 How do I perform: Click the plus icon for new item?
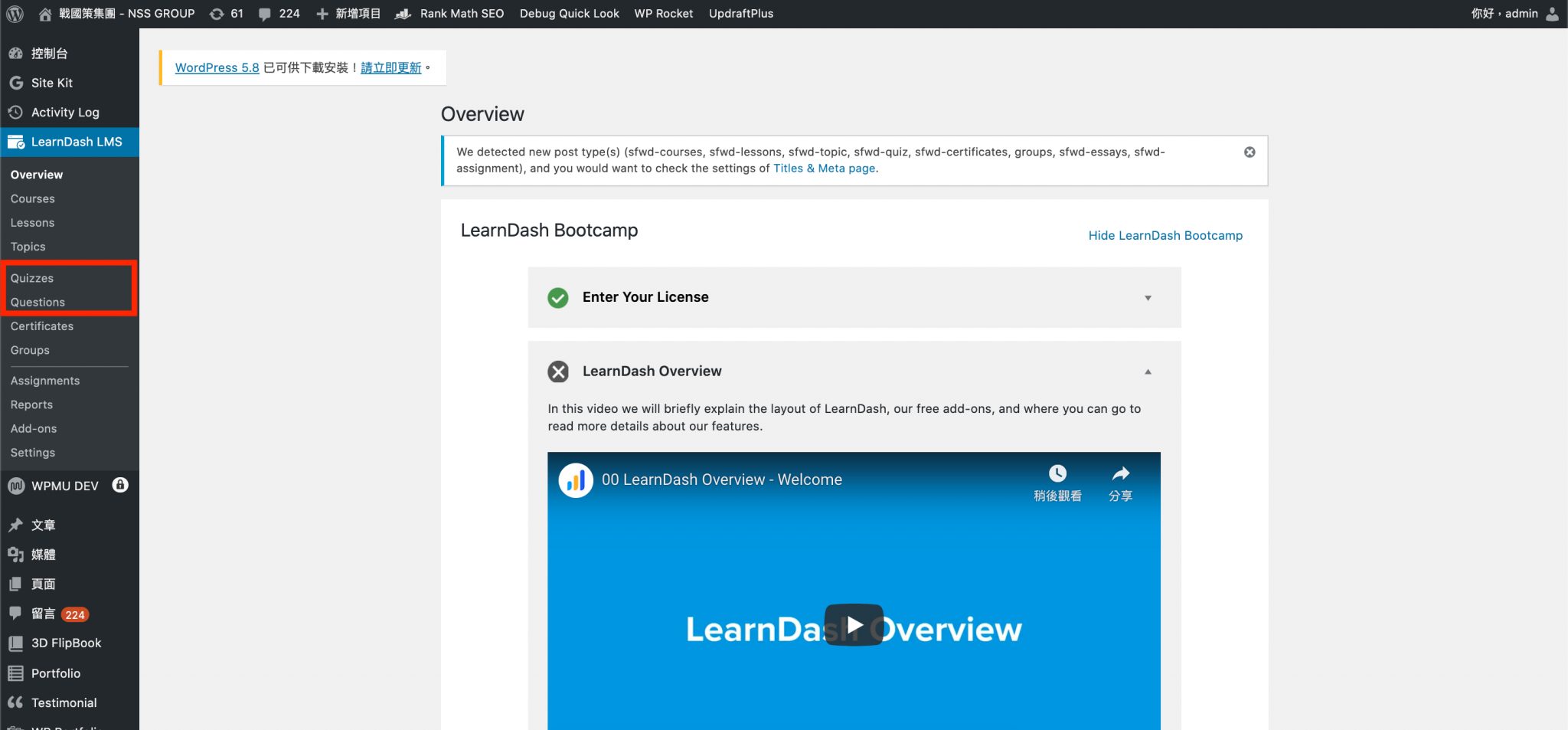[322, 14]
